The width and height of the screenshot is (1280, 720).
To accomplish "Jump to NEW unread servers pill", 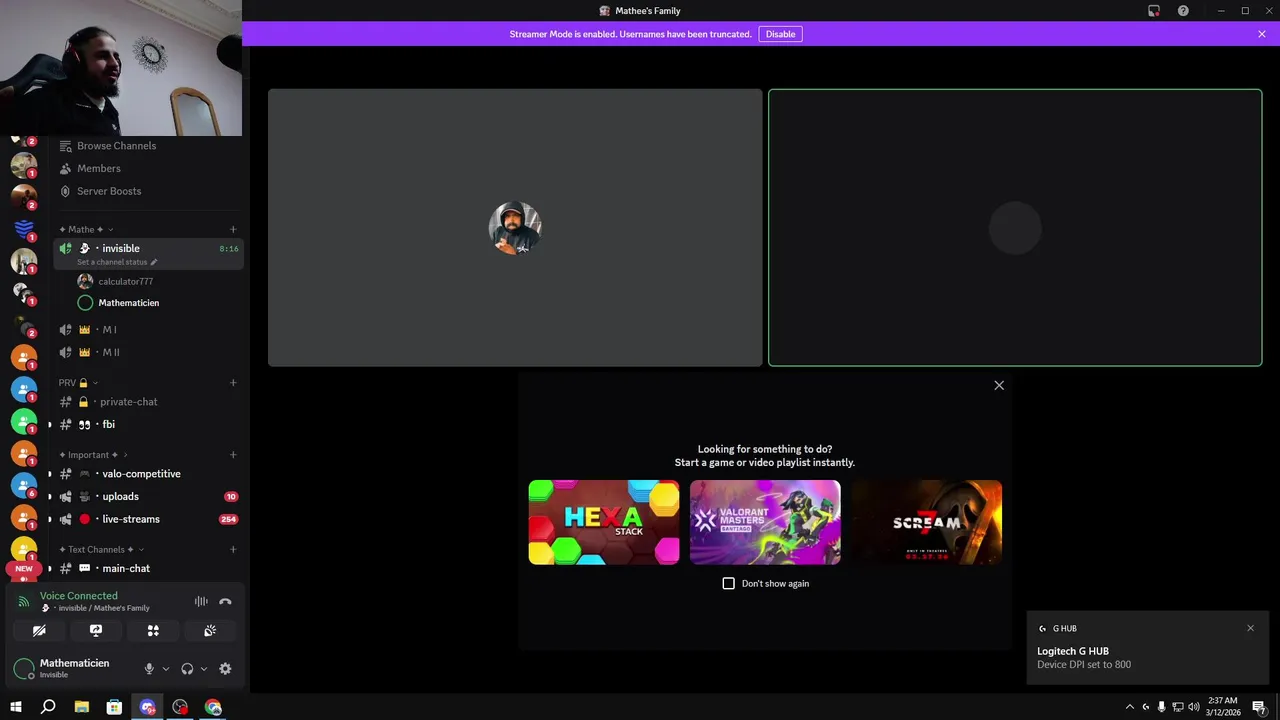I will [x=24, y=568].
